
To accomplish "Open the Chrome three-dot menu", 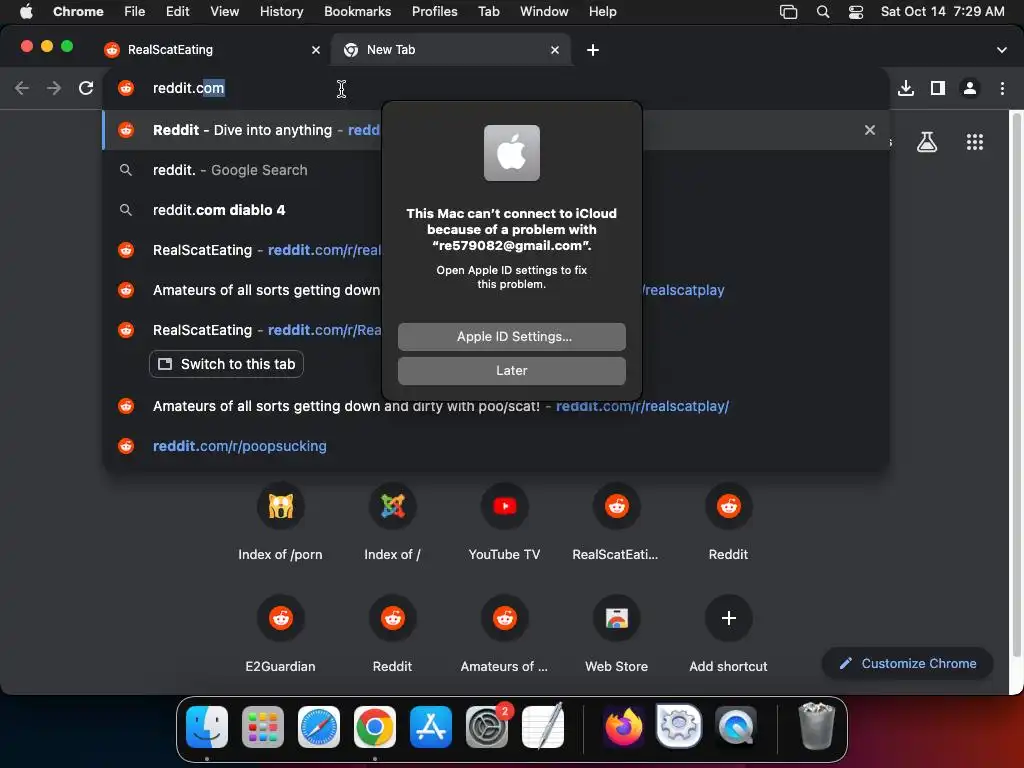I will point(1002,88).
